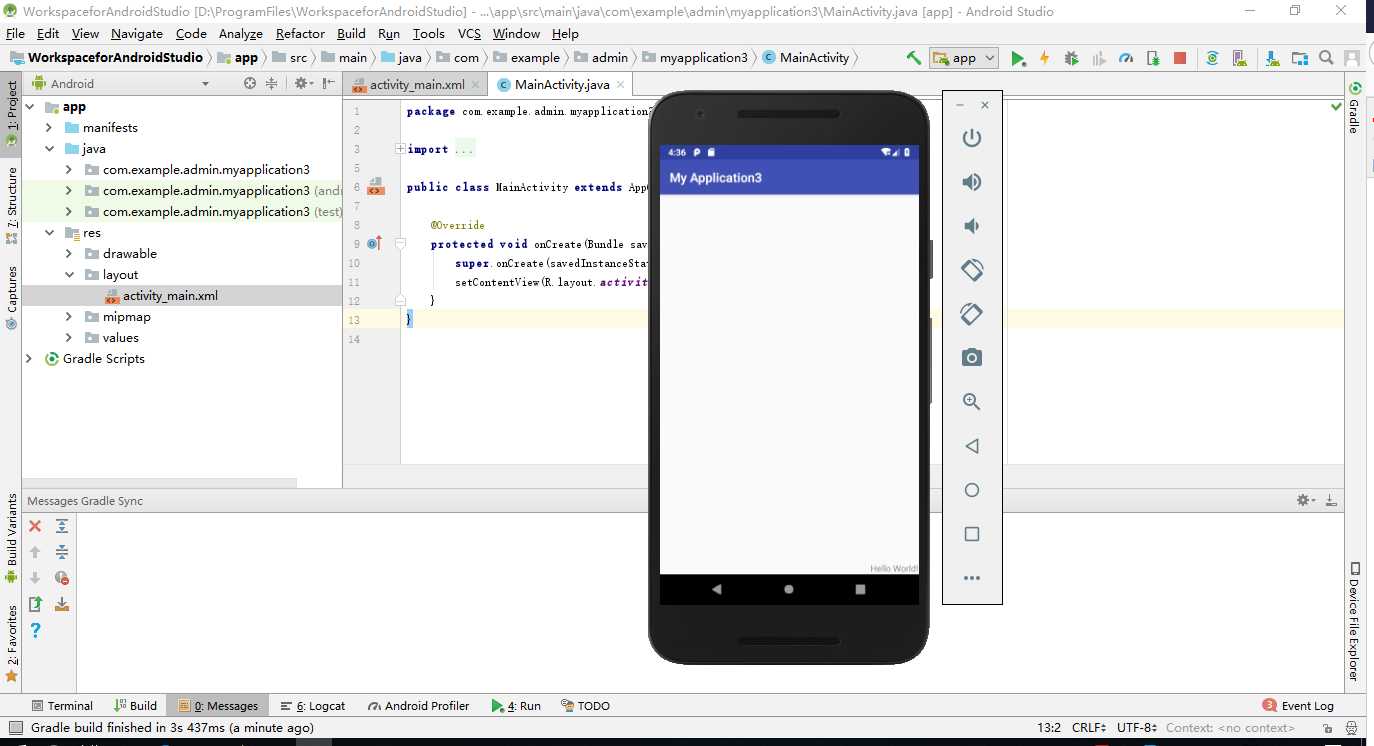Toggle the Captures tool window sidebar tab
1374x746 pixels.
(x=11, y=297)
